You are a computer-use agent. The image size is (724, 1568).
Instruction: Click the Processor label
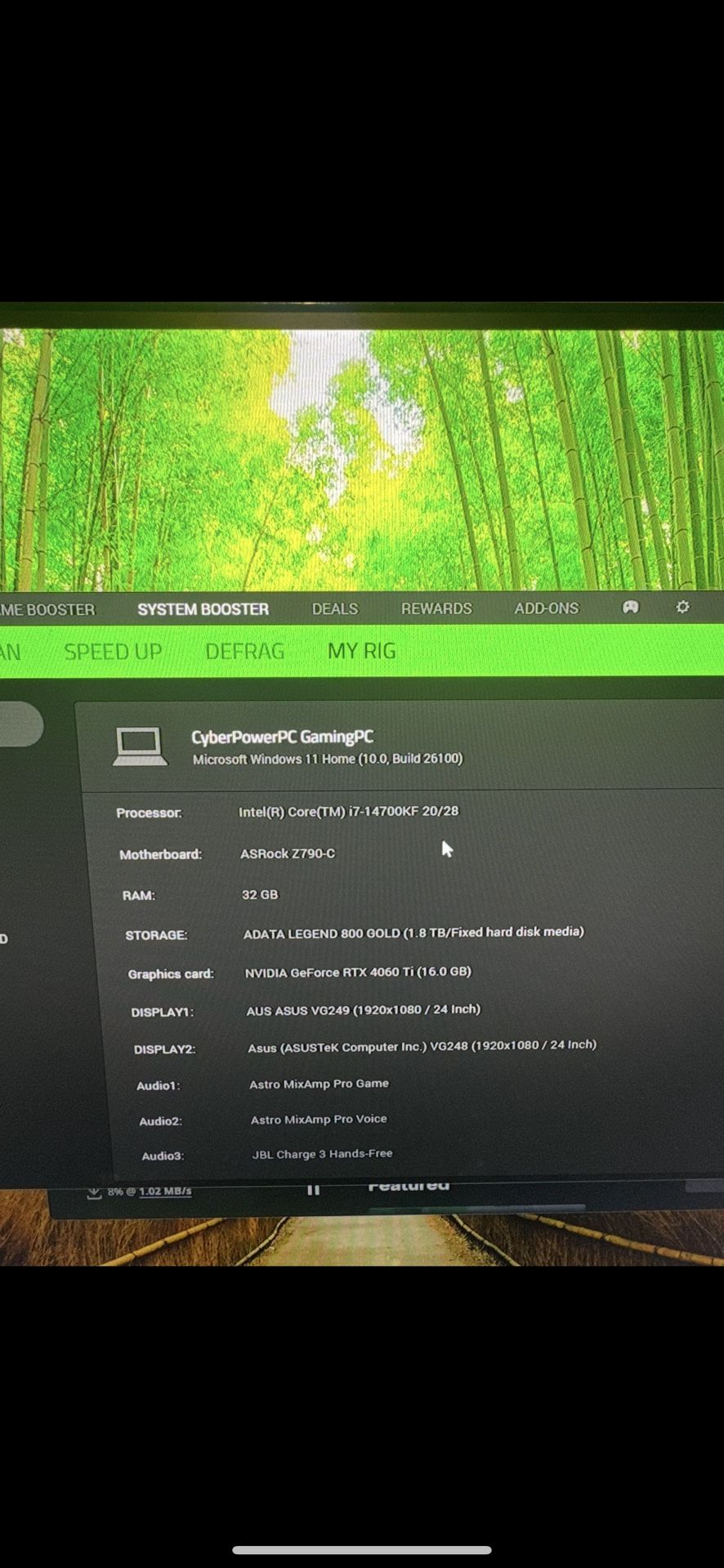[x=149, y=813]
